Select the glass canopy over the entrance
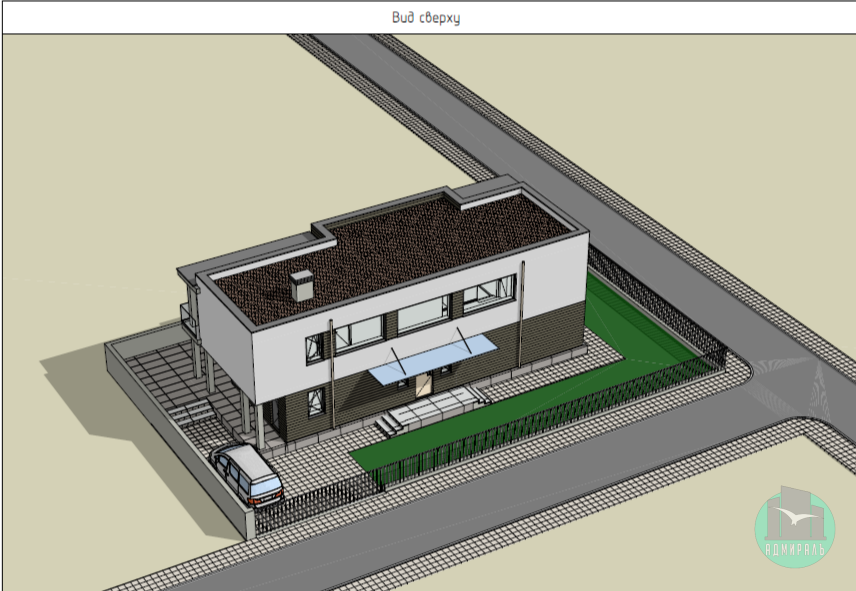This screenshot has width=856, height=591. click(x=434, y=359)
